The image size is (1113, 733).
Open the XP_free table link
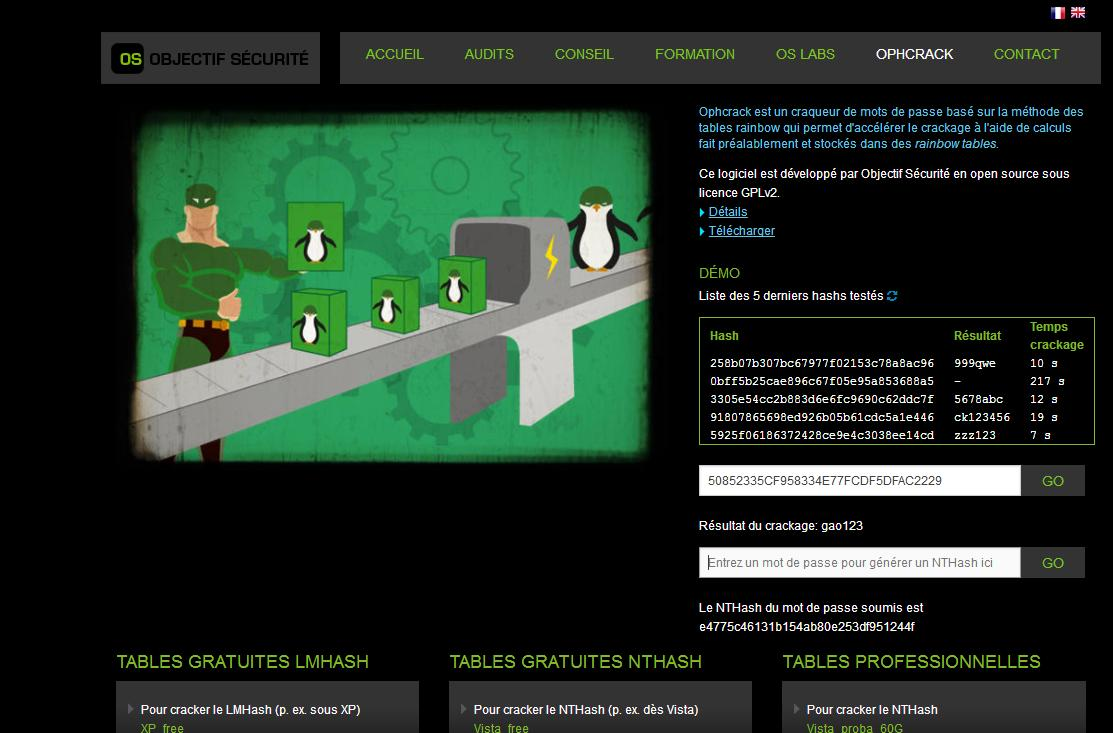pyautogui.click(x=162, y=728)
